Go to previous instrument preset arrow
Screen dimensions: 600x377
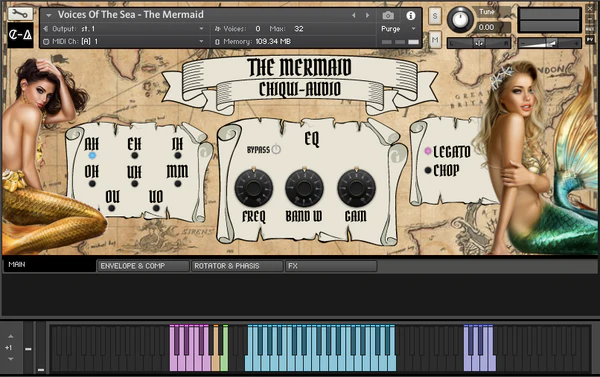click(354, 15)
